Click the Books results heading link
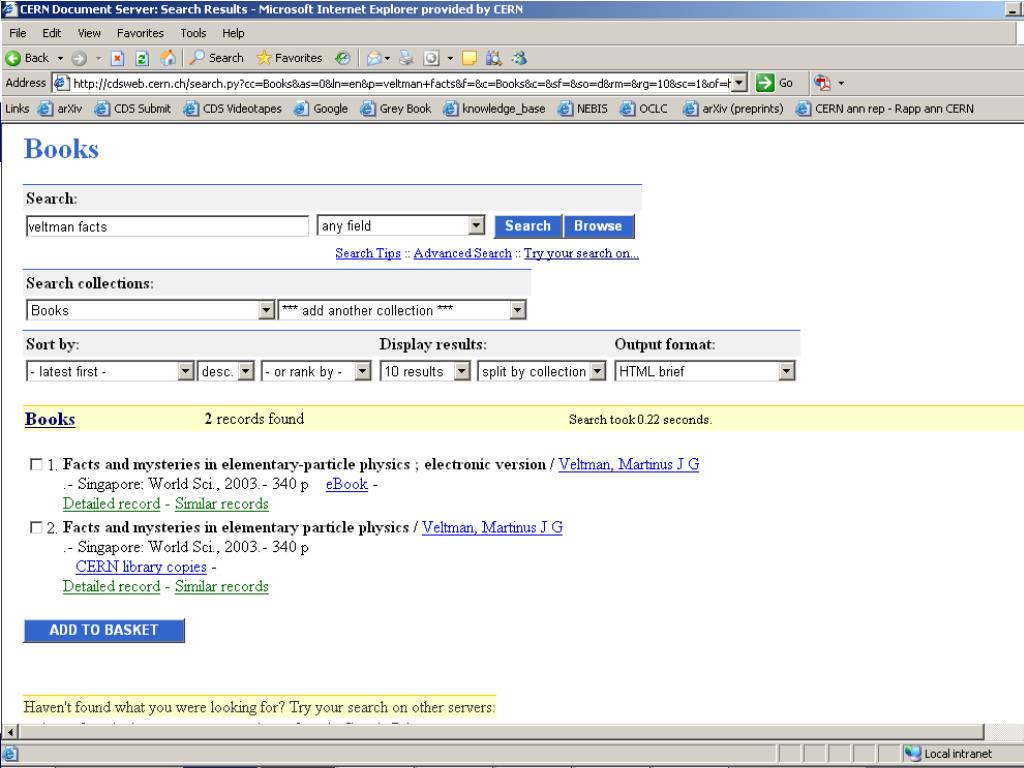The width and height of the screenshot is (1024, 768). point(50,419)
